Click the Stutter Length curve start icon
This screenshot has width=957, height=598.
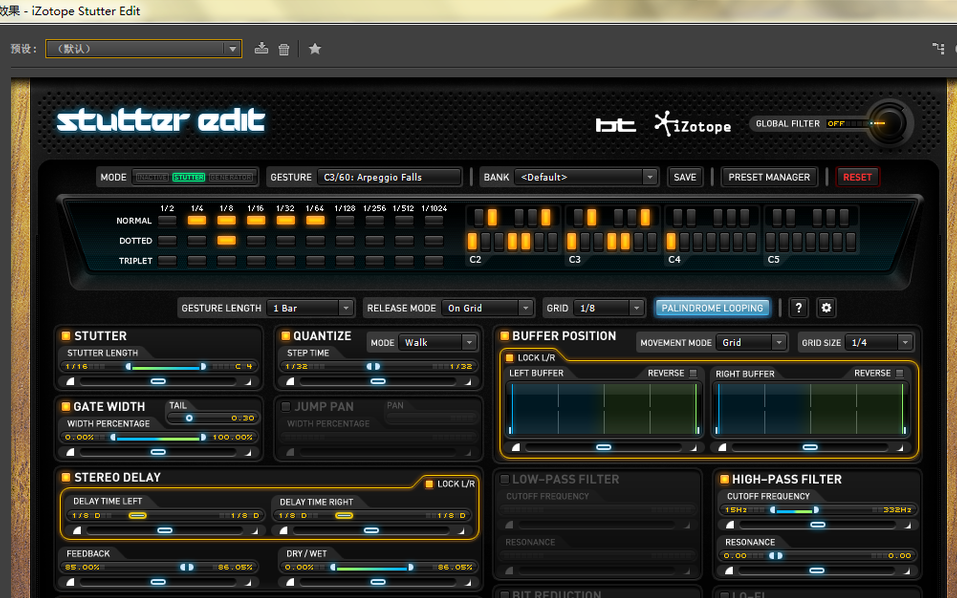click(x=70, y=381)
